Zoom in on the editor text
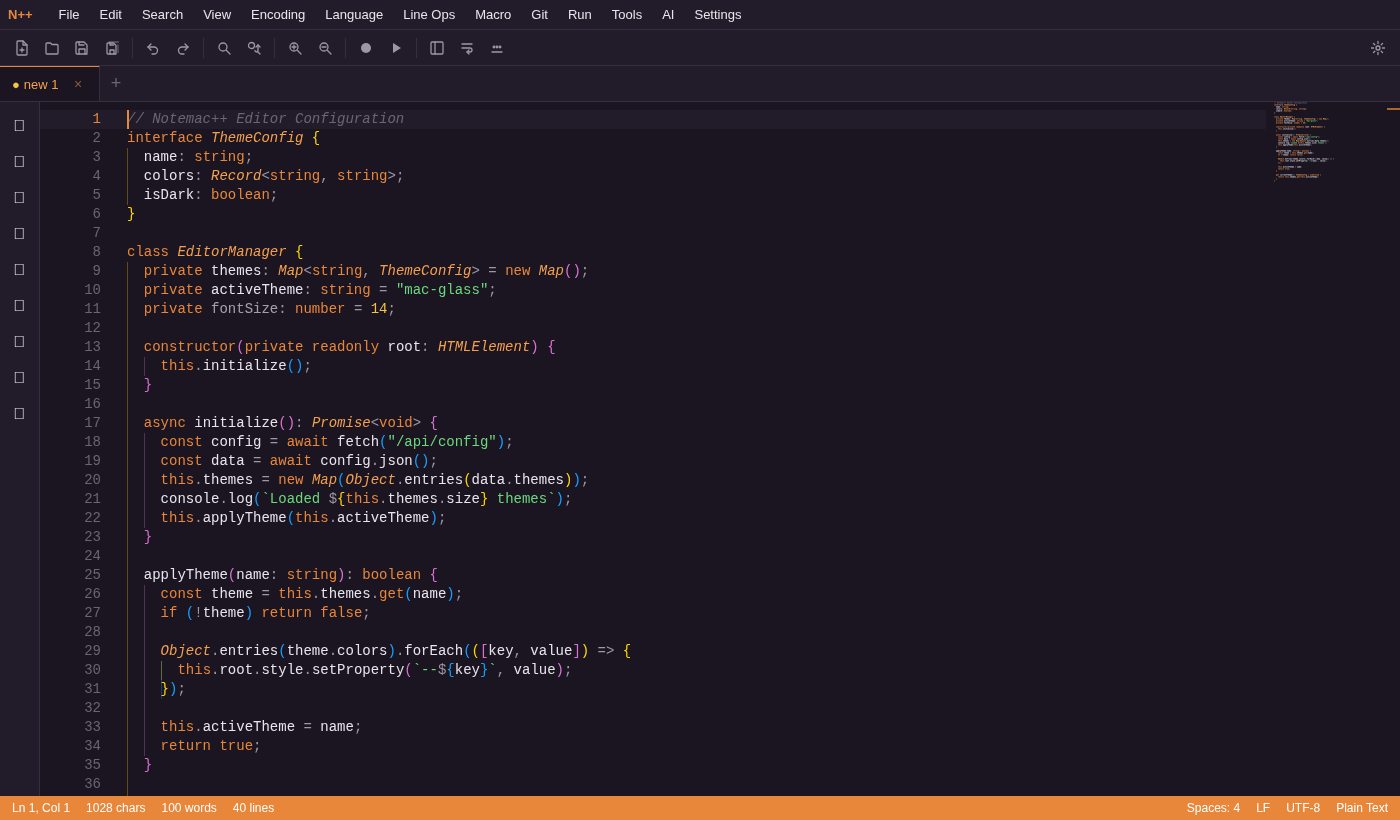 [295, 47]
